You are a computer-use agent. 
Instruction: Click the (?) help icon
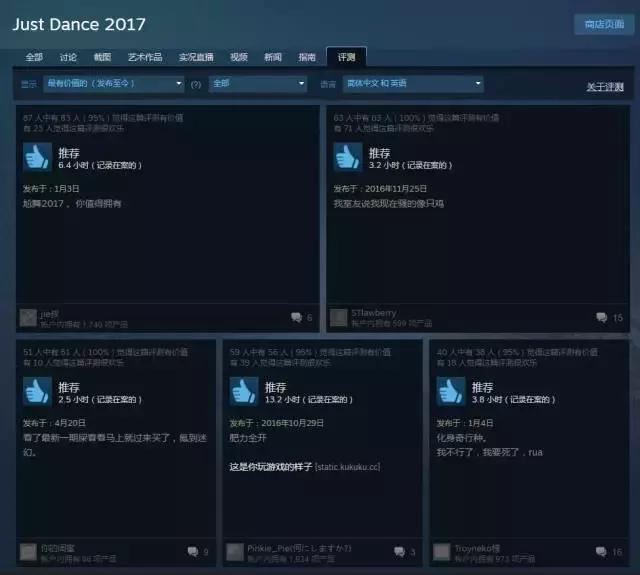point(196,84)
